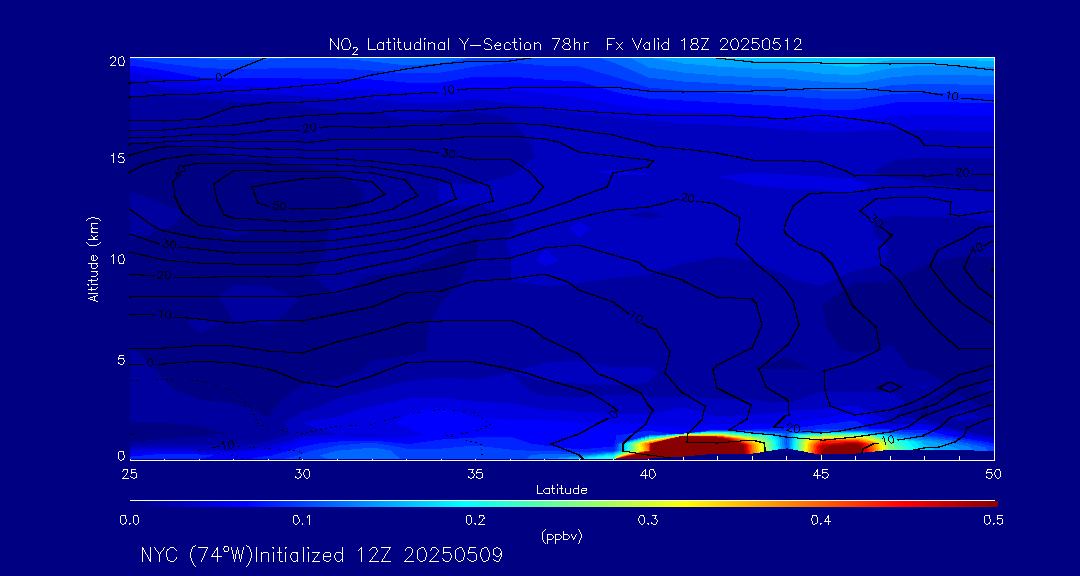
Task: Click colorbar value "0.3"
Action: click(x=648, y=521)
